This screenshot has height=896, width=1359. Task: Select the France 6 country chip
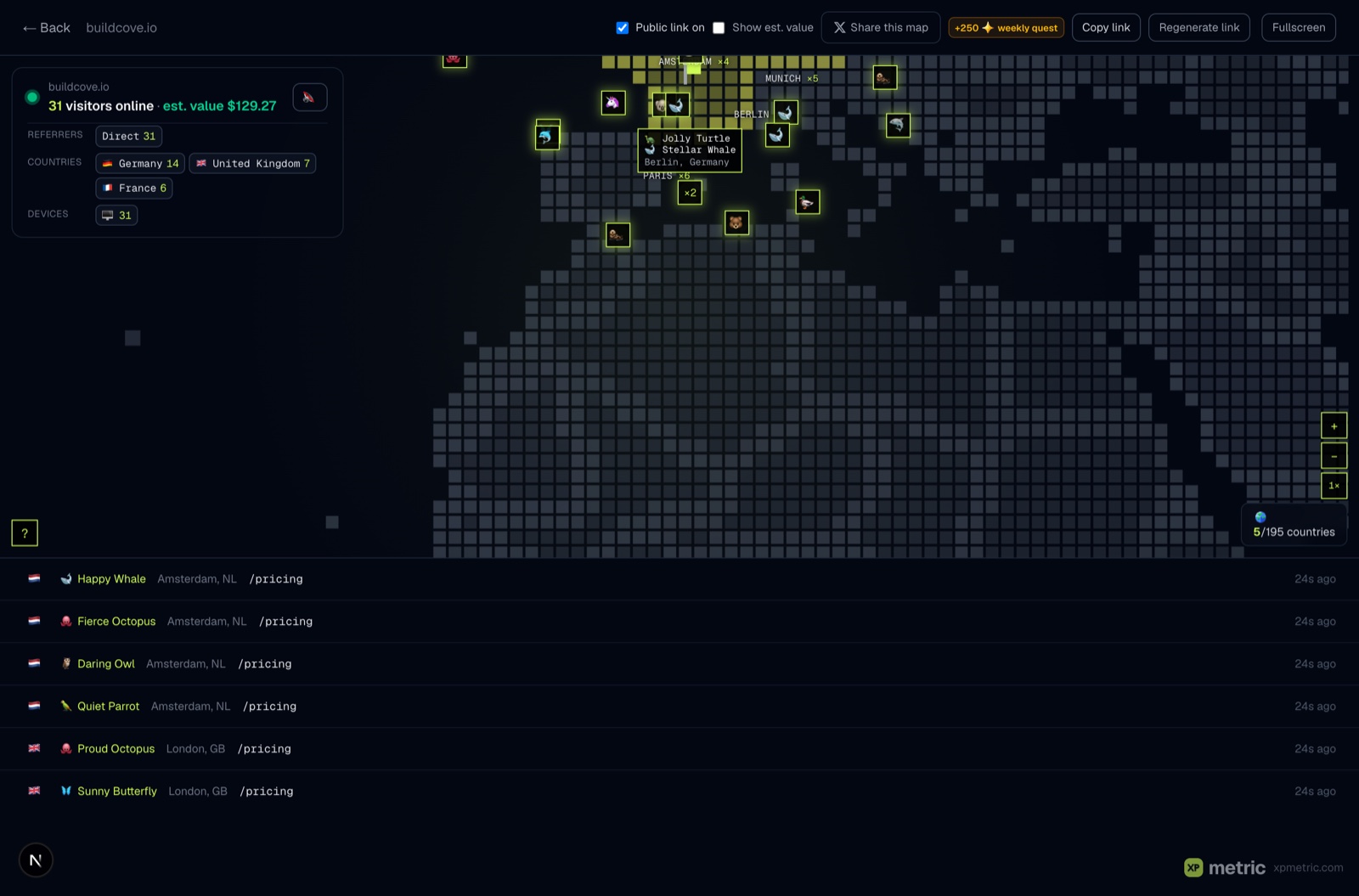click(134, 188)
